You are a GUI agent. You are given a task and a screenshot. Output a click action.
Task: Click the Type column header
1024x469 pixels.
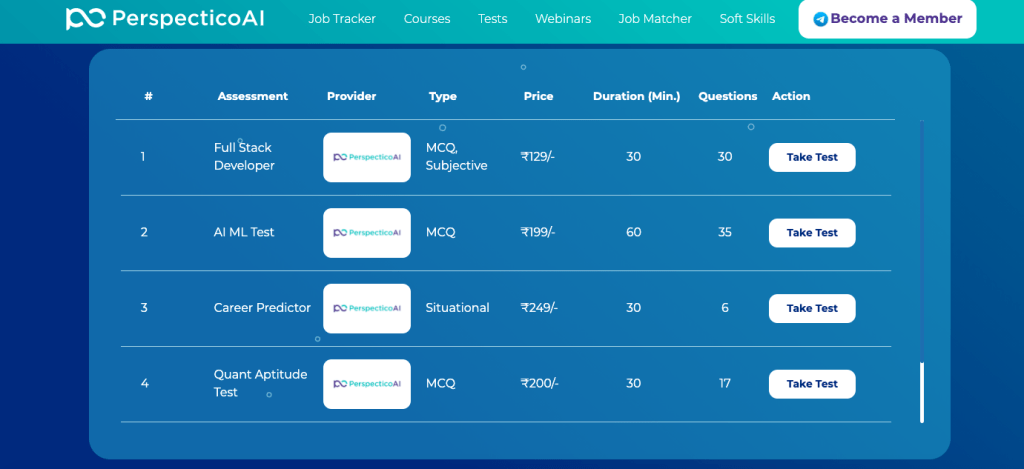(443, 96)
